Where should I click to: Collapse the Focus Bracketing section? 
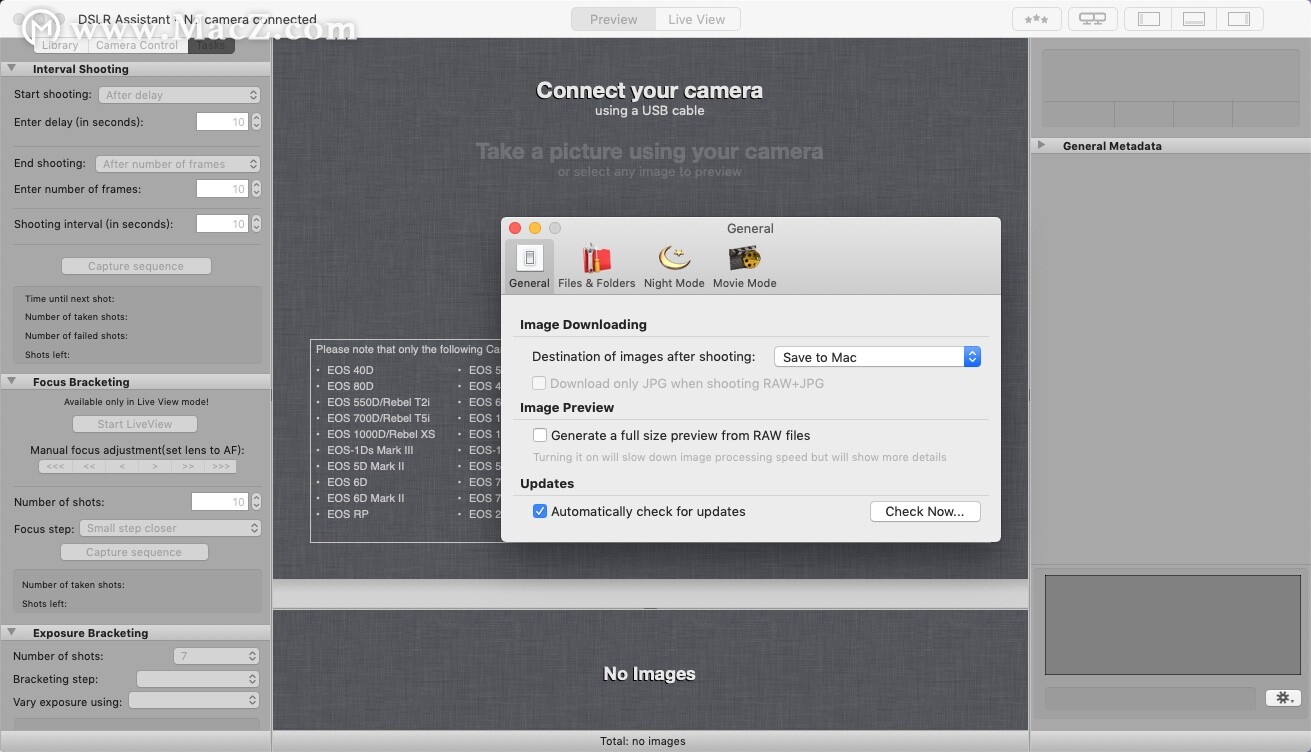11,382
